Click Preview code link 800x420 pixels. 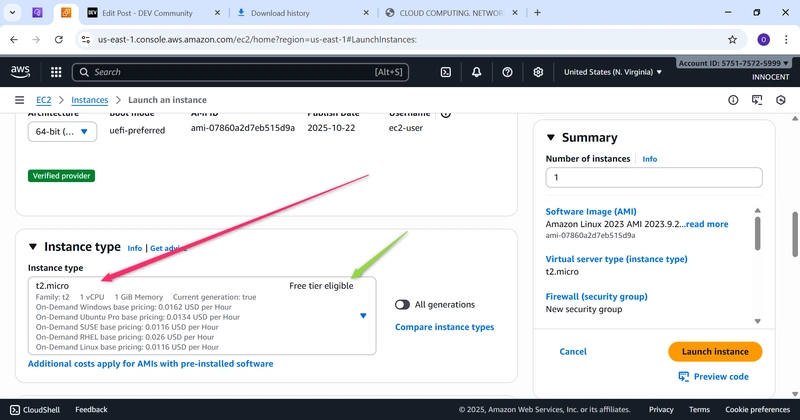pyautogui.click(x=713, y=377)
